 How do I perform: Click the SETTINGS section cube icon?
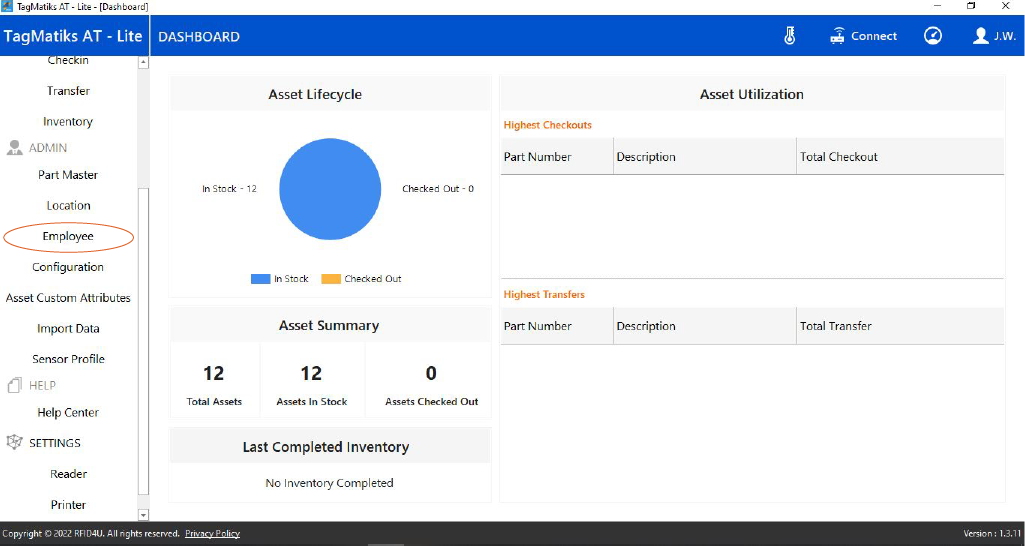point(14,443)
